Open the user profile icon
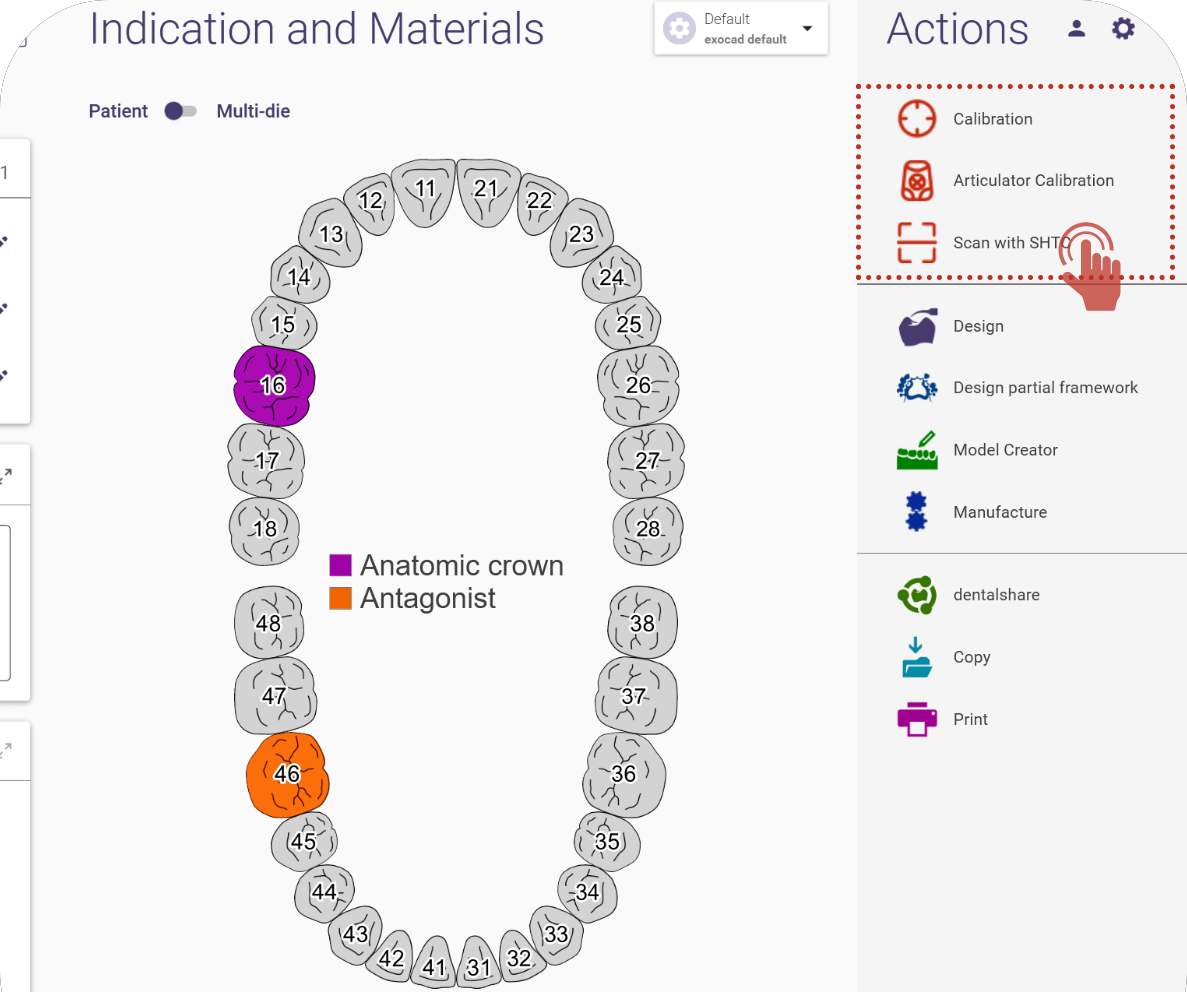 coord(1076,29)
